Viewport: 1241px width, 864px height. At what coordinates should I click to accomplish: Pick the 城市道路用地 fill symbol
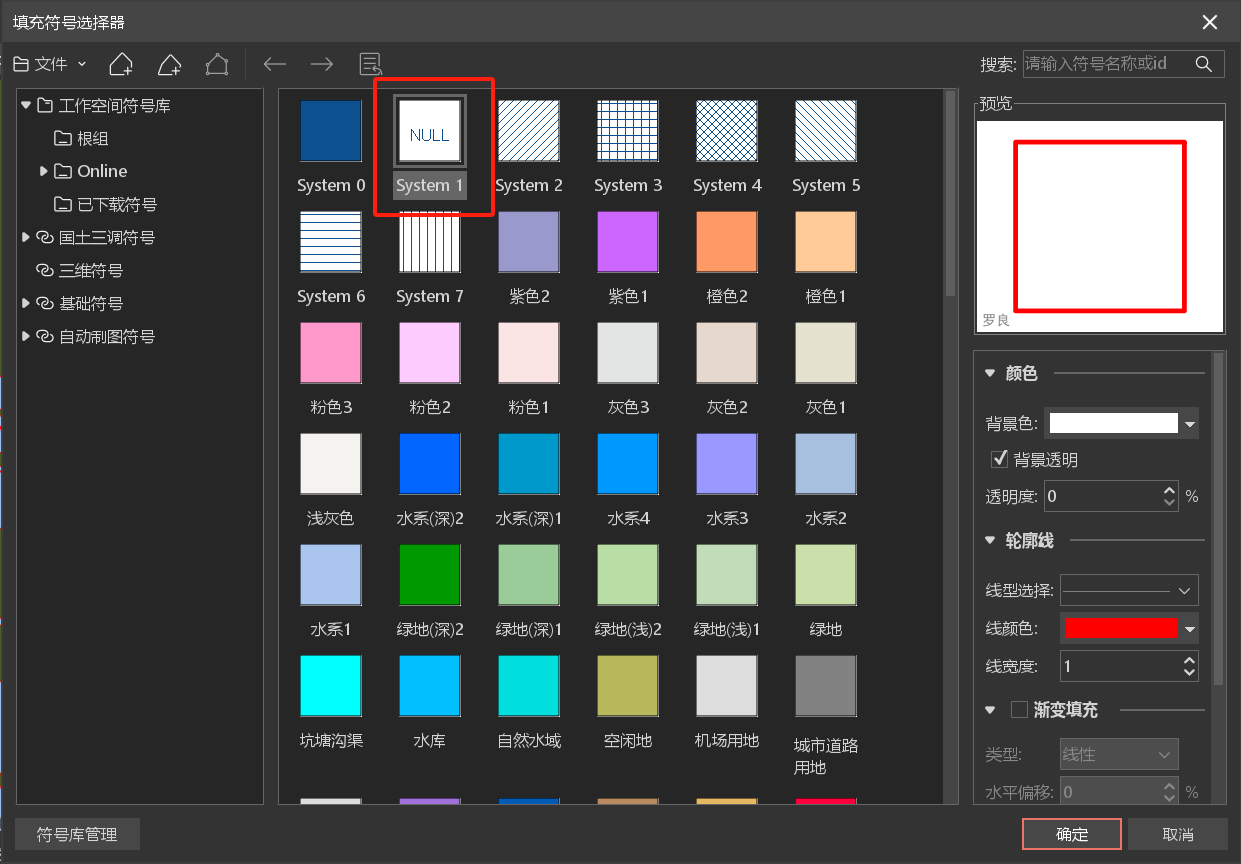pos(826,686)
